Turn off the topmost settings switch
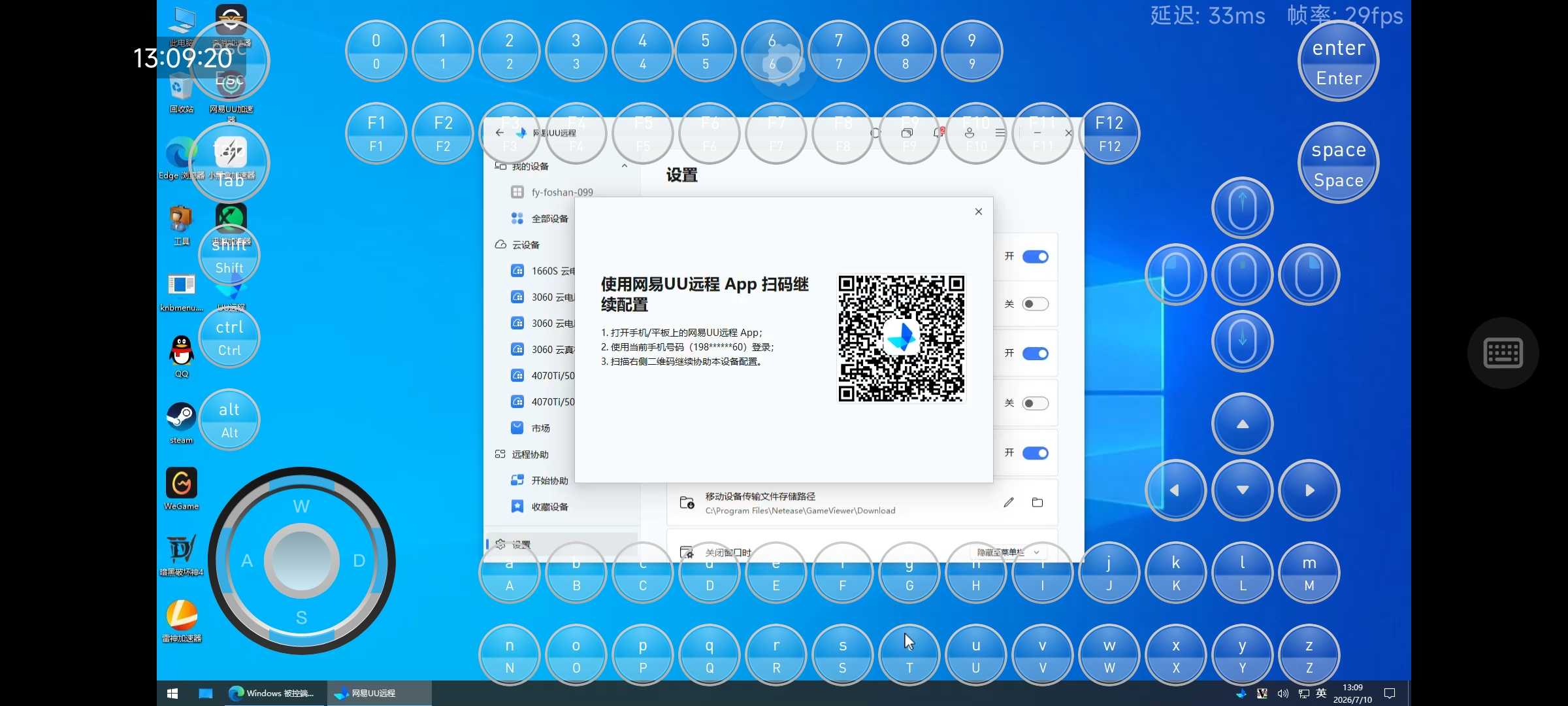This screenshot has width=1568, height=706. 1036,257
